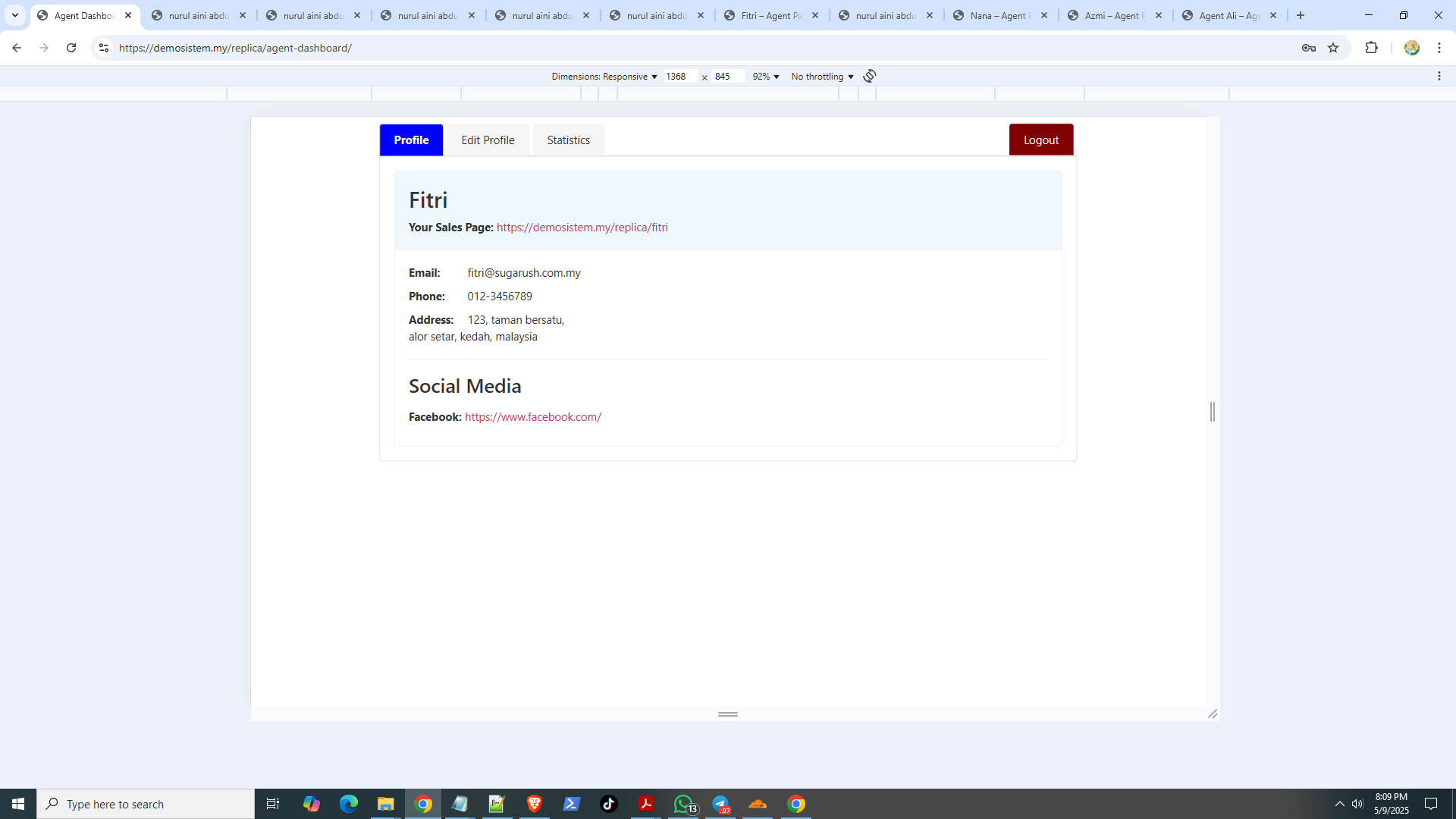
Task: Click the viewport height field 845
Action: [728, 77]
